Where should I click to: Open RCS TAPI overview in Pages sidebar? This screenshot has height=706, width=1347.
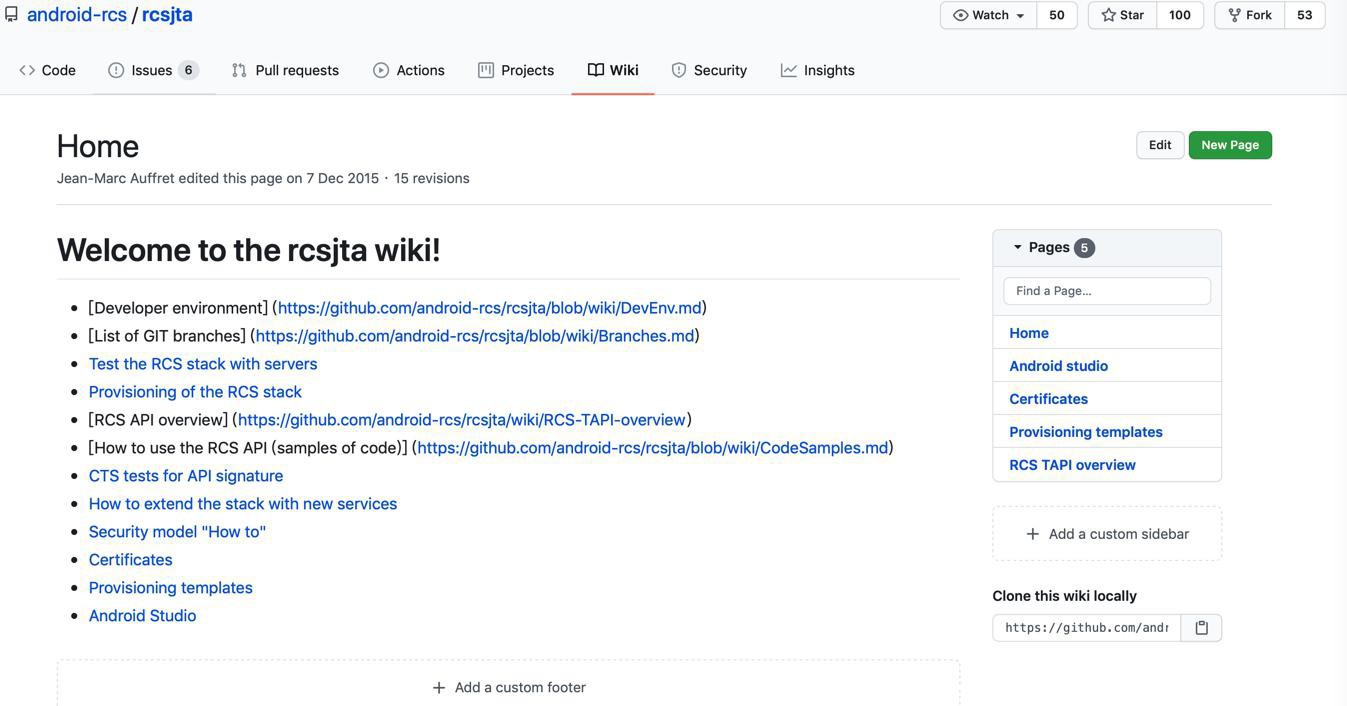tap(1073, 465)
